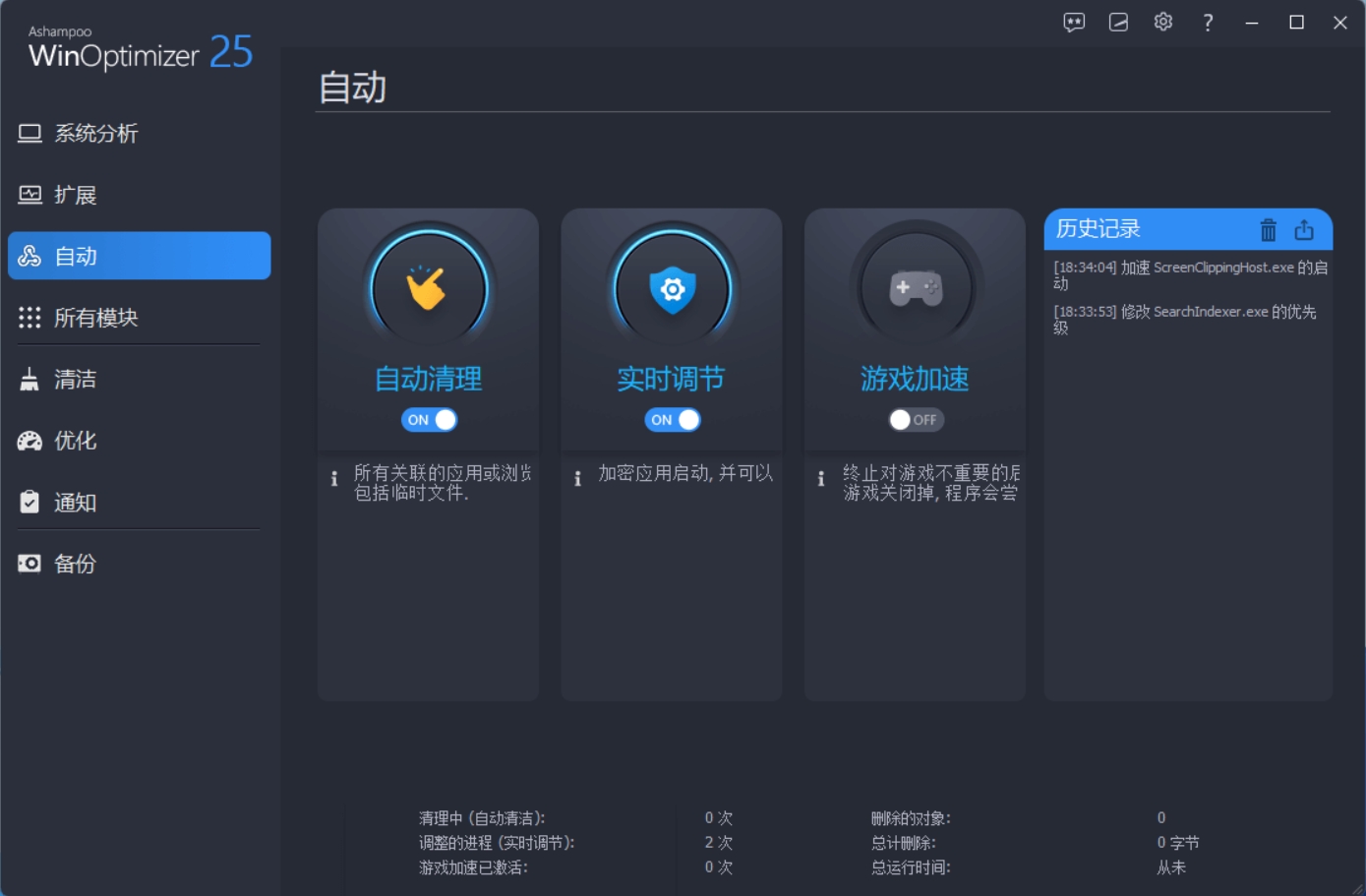Click the 自动清理 title link
This screenshot has width=1366, height=896.
point(429,379)
